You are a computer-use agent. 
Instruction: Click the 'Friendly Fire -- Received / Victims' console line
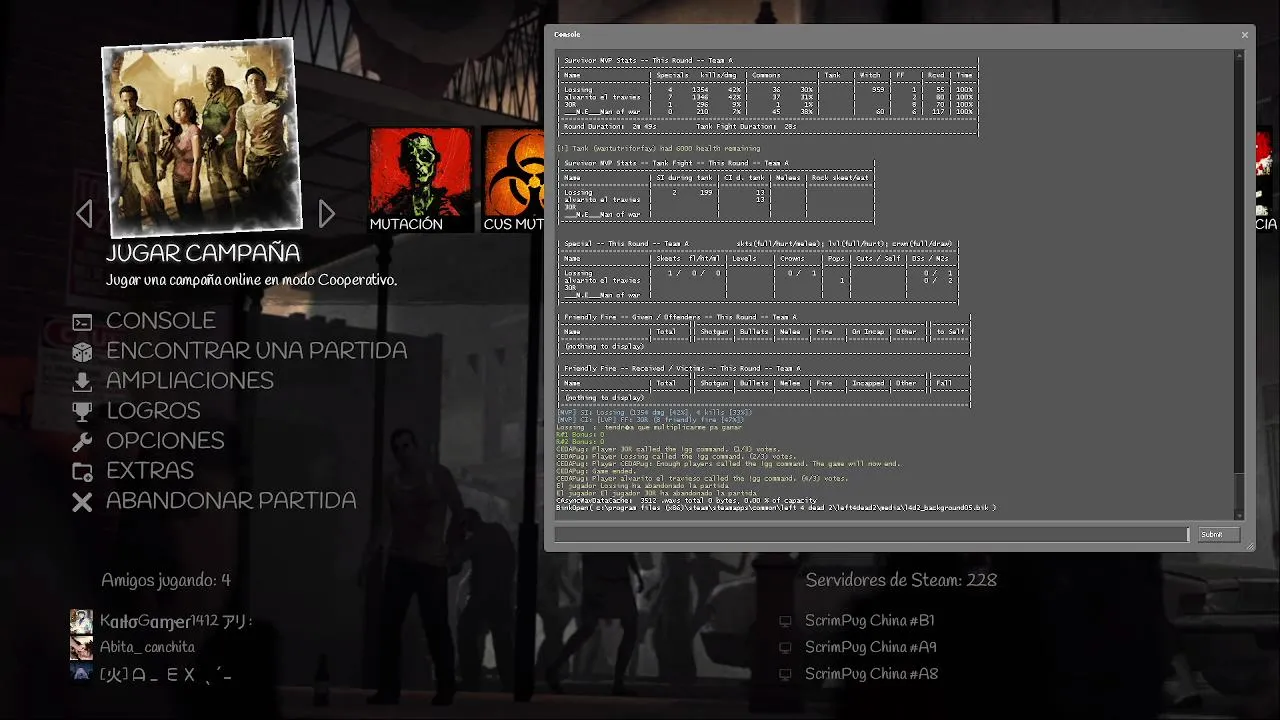coord(682,369)
